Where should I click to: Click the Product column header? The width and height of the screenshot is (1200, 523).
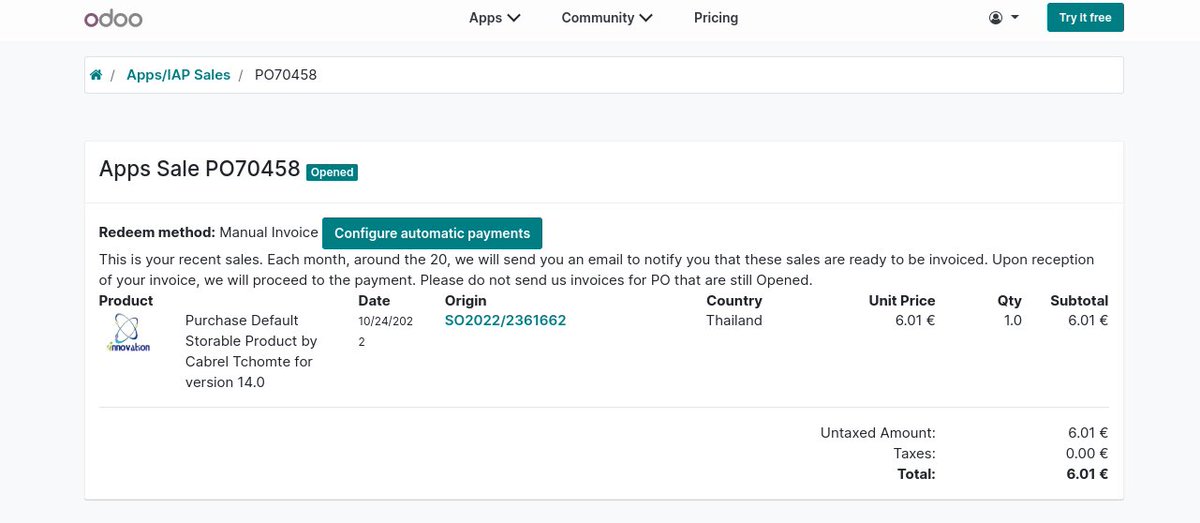tap(126, 300)
